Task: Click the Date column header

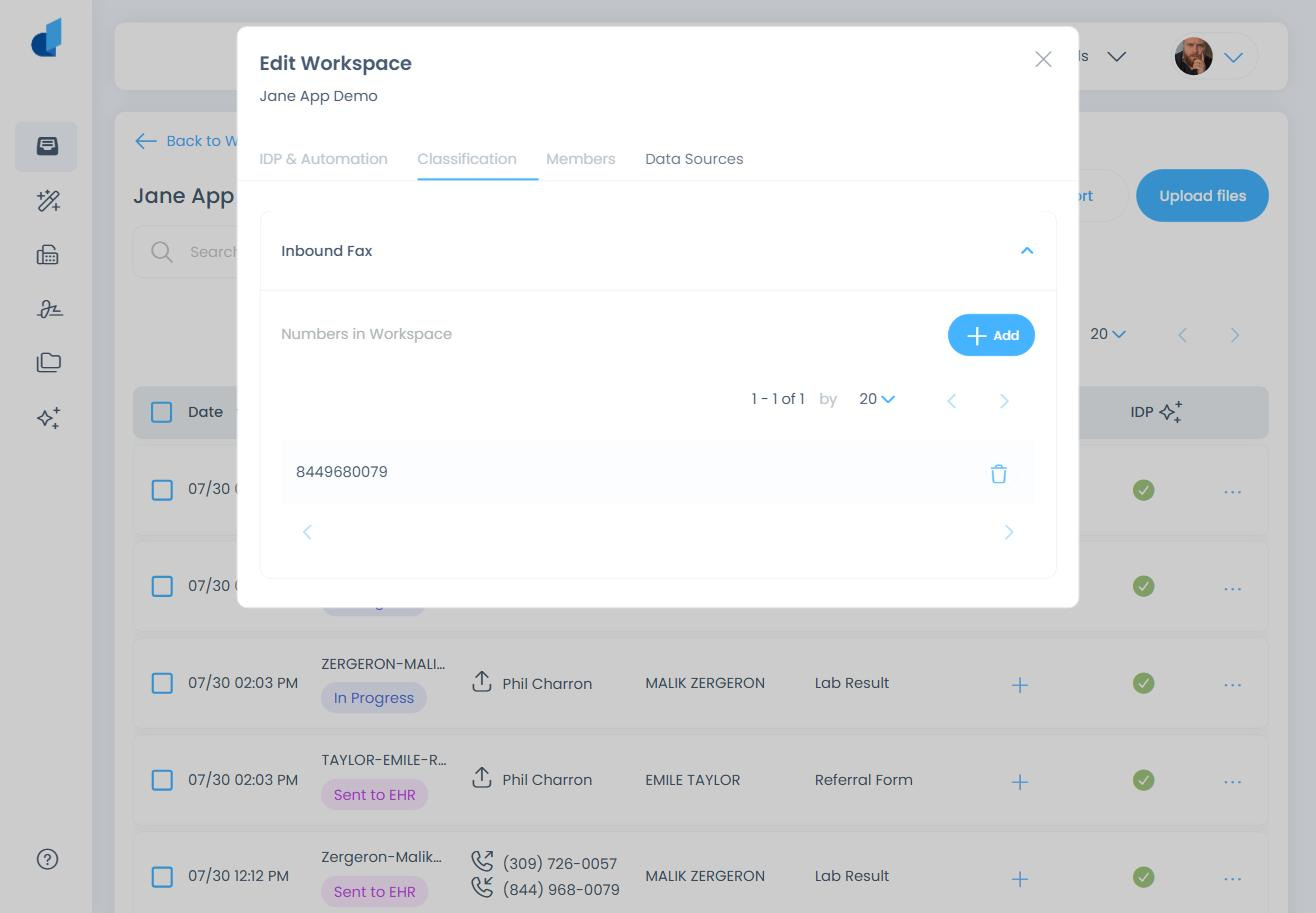Action: tap(205, 412)
